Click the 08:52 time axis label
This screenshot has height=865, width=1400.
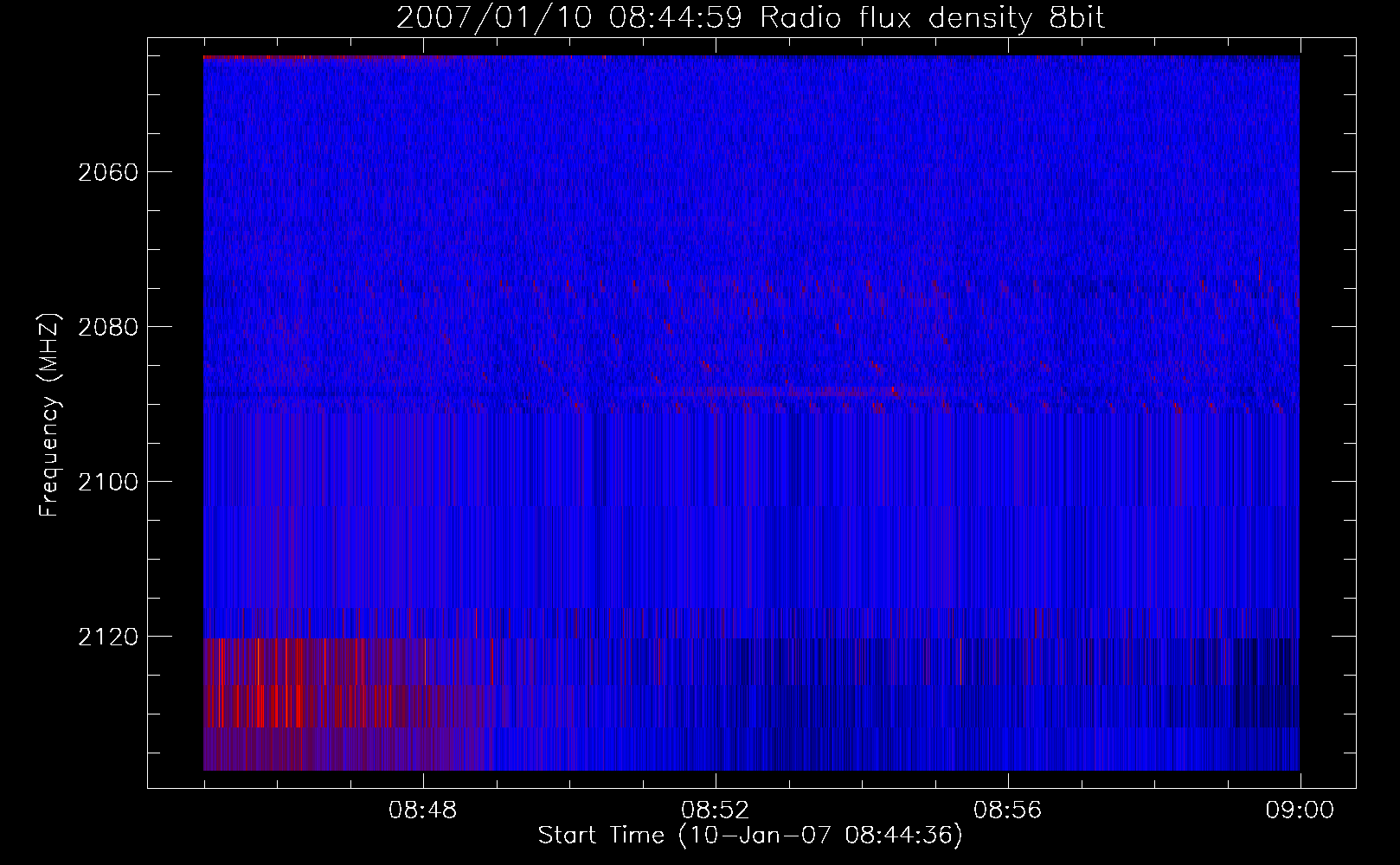(x=716, y=811)
